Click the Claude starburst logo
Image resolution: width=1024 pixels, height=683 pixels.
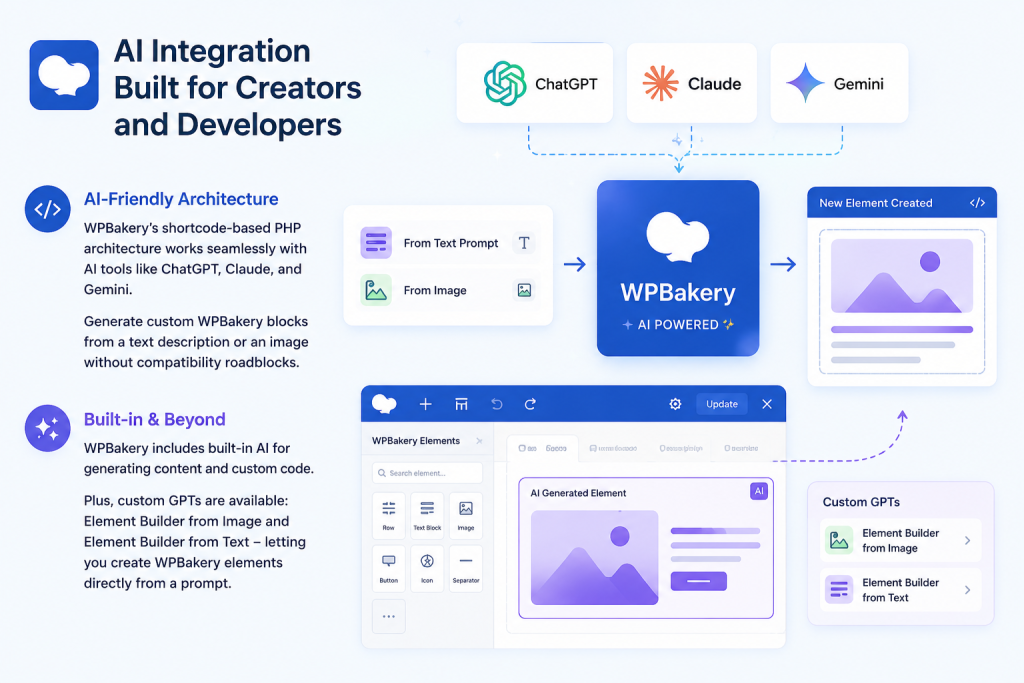660,83
